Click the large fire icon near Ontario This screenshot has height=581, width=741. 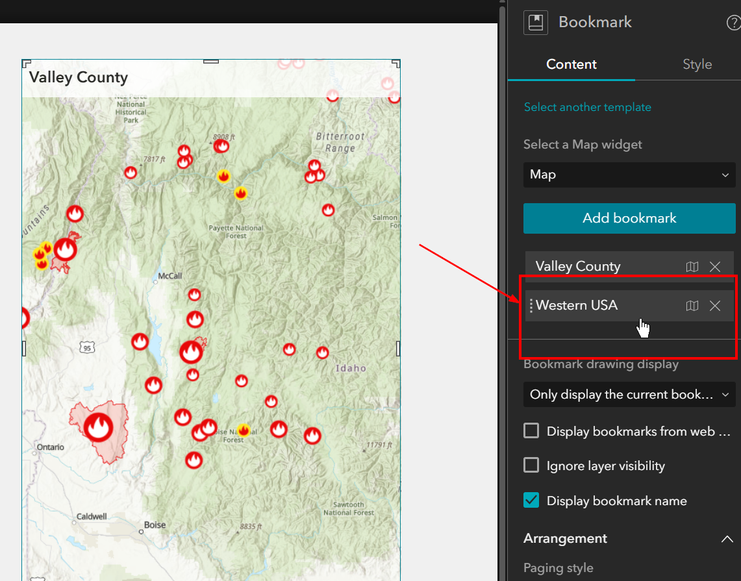[x=98, y=427]
